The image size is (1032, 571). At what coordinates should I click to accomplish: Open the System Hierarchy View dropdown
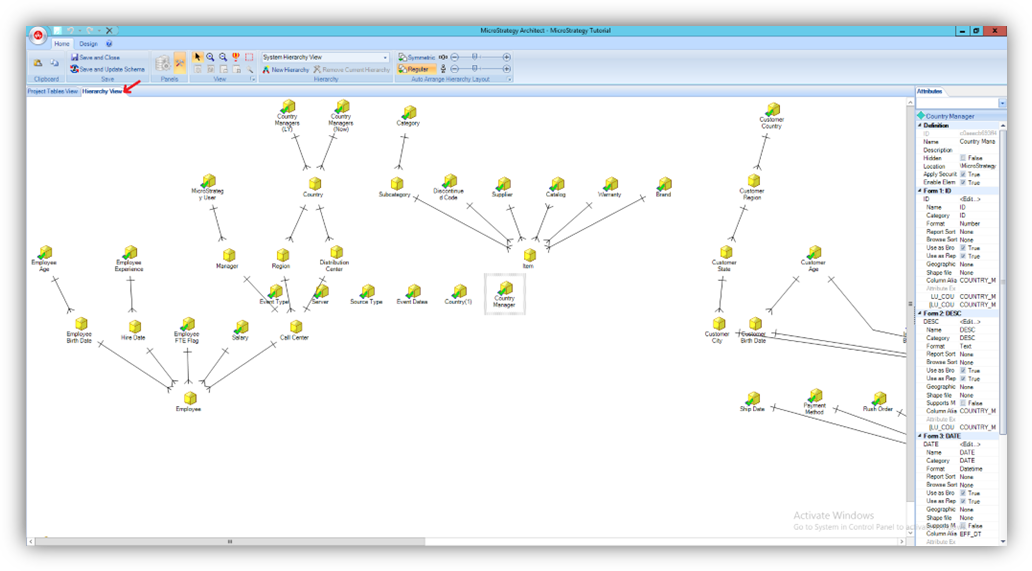pos(385,57)
